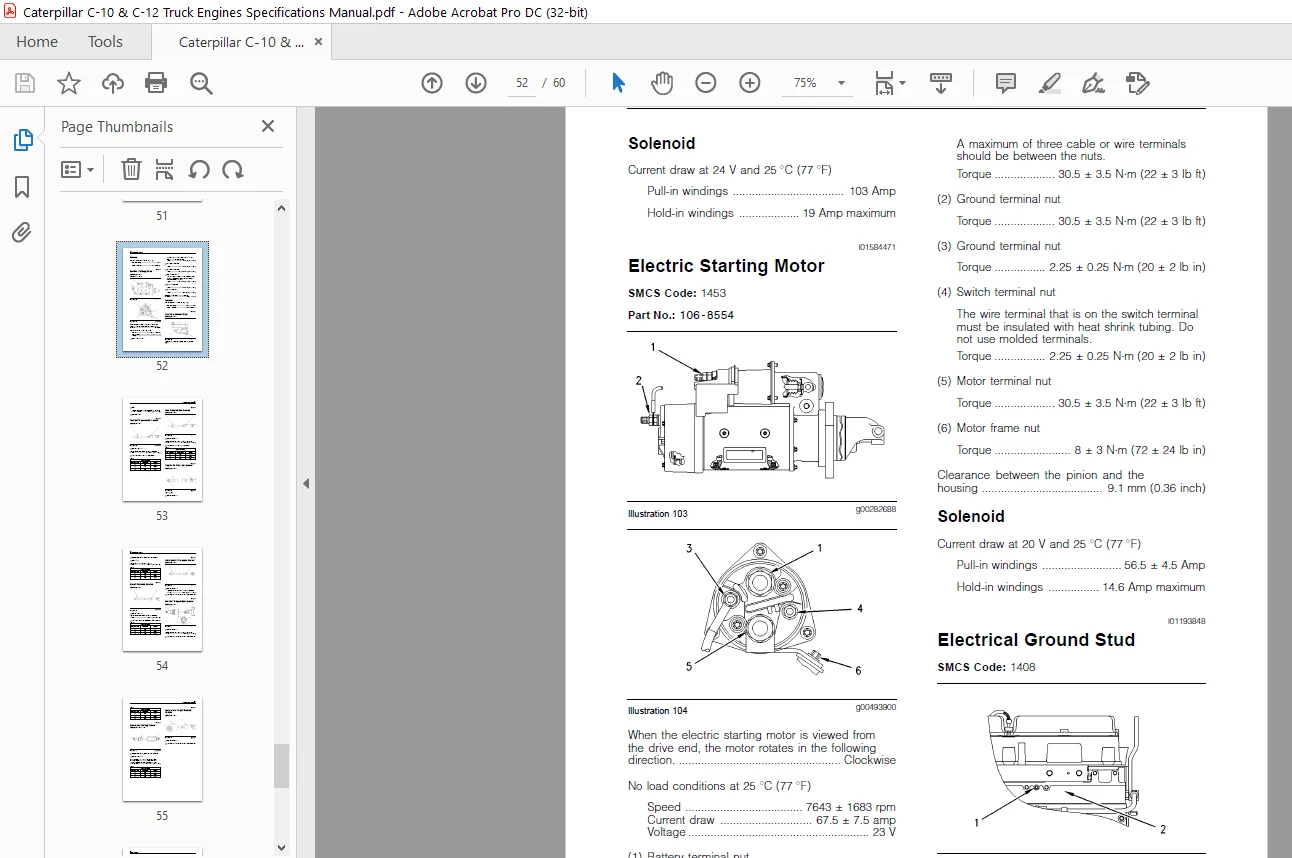Screen dimensions: 1292x858
Task: Activate the Hand pan tool
Action: coord(662,83)
